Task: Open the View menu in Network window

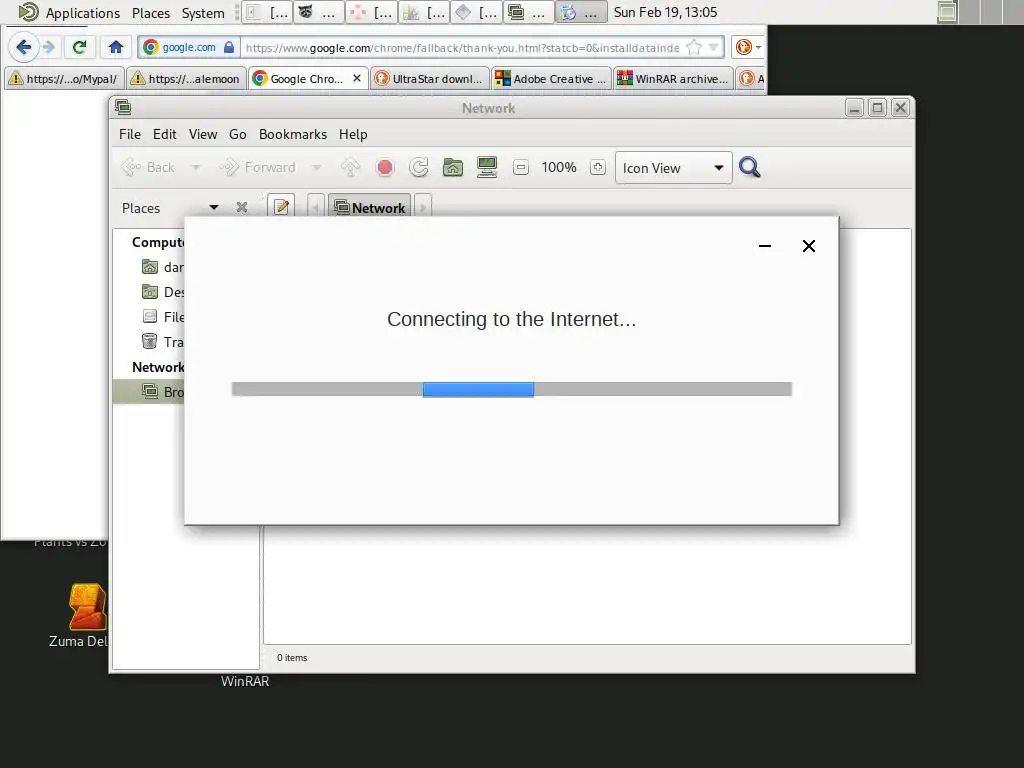Action: (202, 135)
